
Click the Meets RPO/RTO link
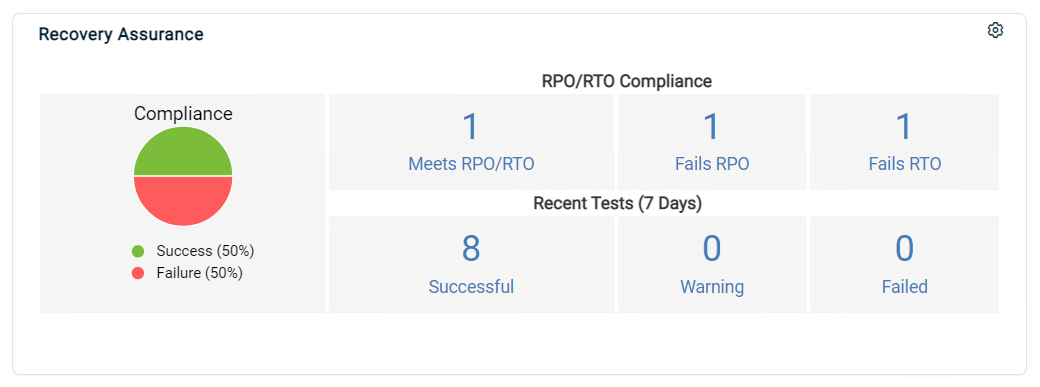(471, 164)
